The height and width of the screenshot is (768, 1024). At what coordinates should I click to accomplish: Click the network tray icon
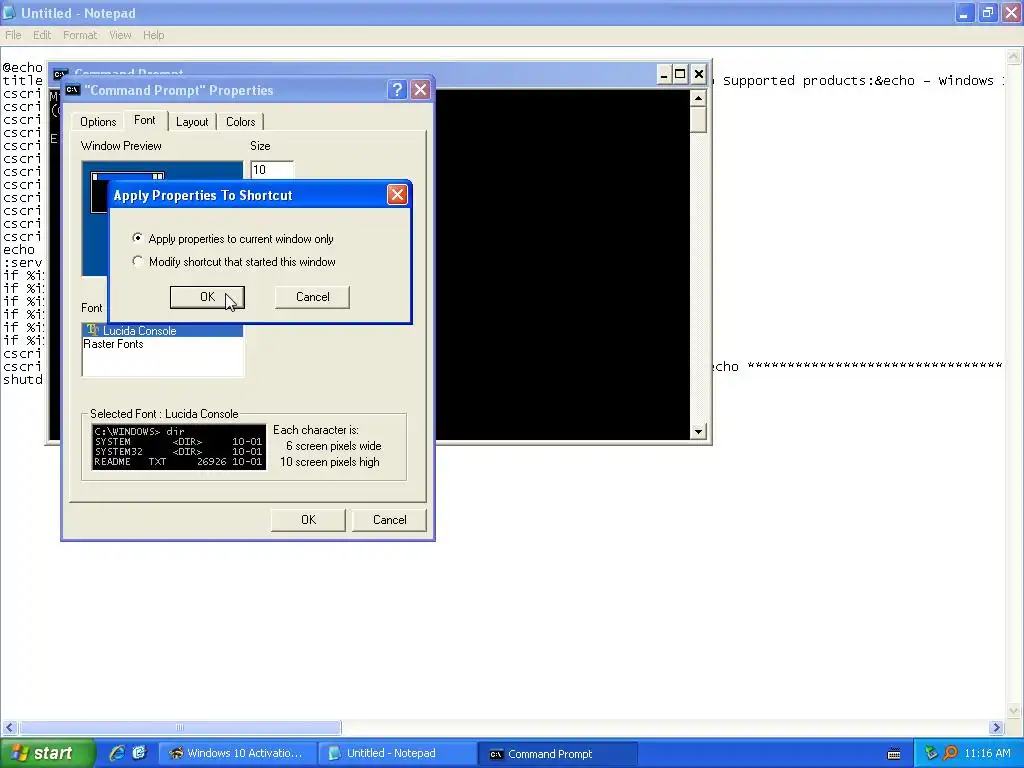coord(931,754)
